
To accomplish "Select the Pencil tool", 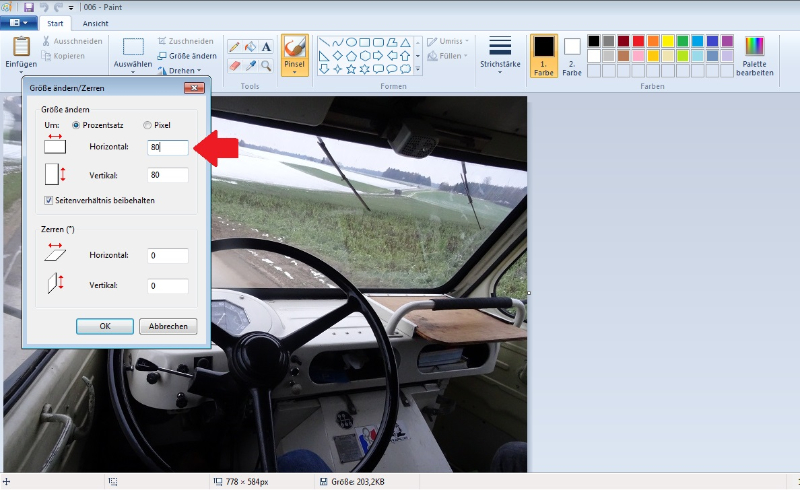I will [234, 46].
